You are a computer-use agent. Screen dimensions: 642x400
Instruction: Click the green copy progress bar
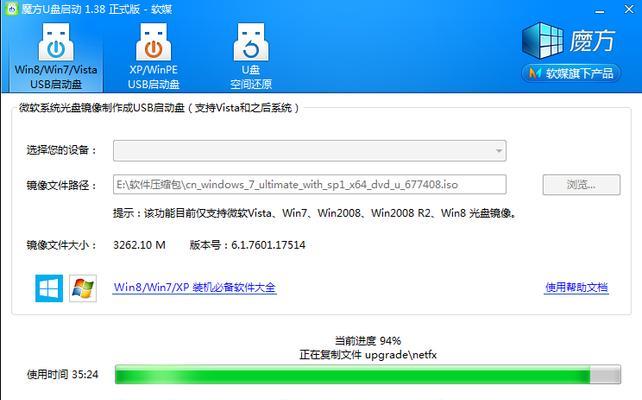point(368,374)
